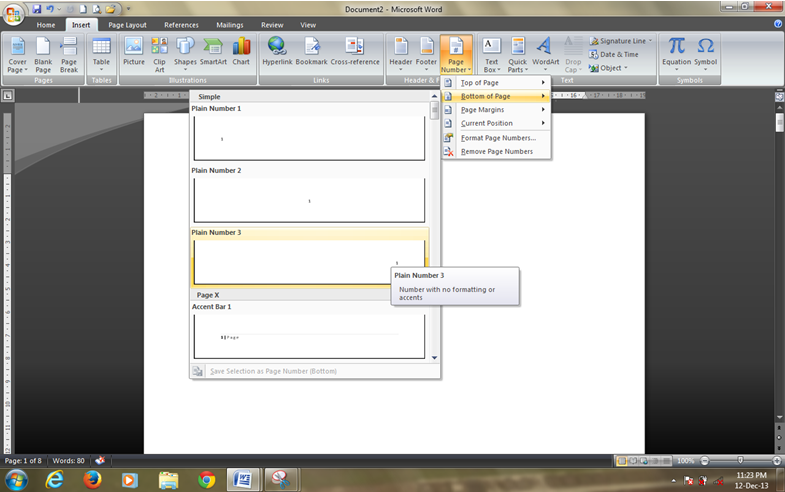Click the Office button orb
Viewport: 785px width, 492px height.
14,14
